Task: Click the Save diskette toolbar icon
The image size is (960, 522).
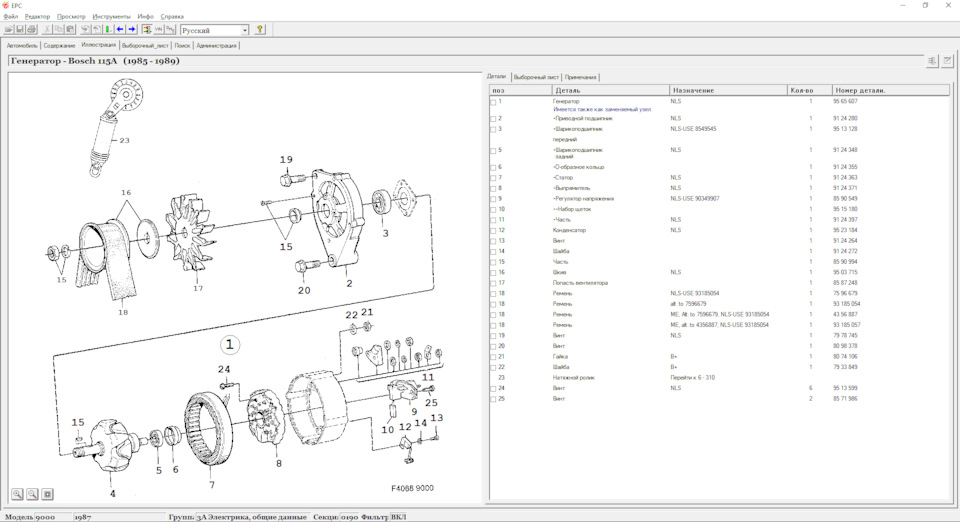Action: [x=20, y=29]
